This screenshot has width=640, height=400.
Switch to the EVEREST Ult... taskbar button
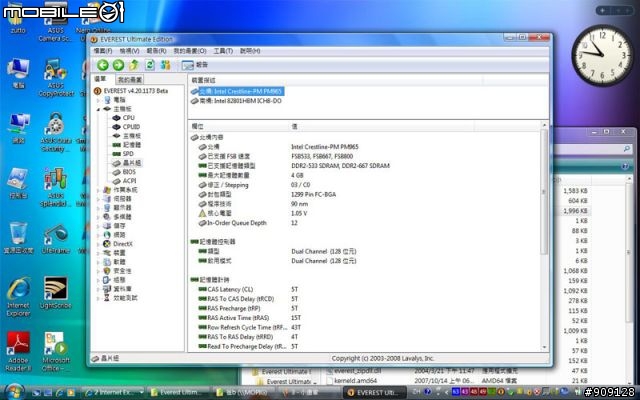[374, 392]
